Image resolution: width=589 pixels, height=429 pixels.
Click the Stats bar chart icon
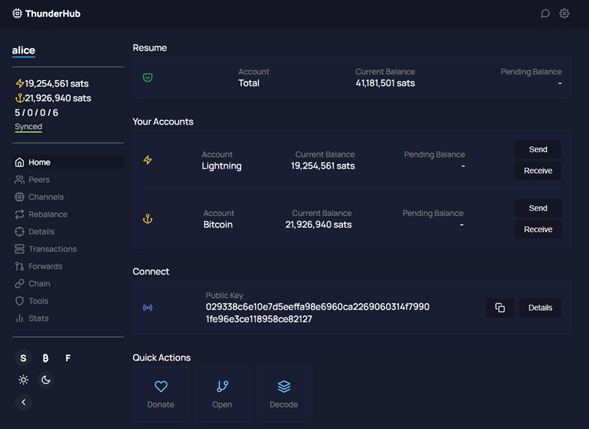[x=20, y=318]
